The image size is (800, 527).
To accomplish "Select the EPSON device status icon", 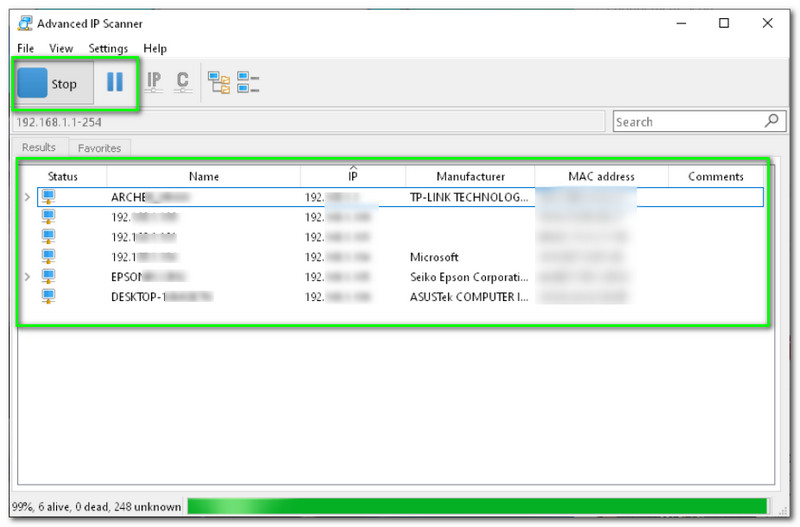I will tap(48, 276).
